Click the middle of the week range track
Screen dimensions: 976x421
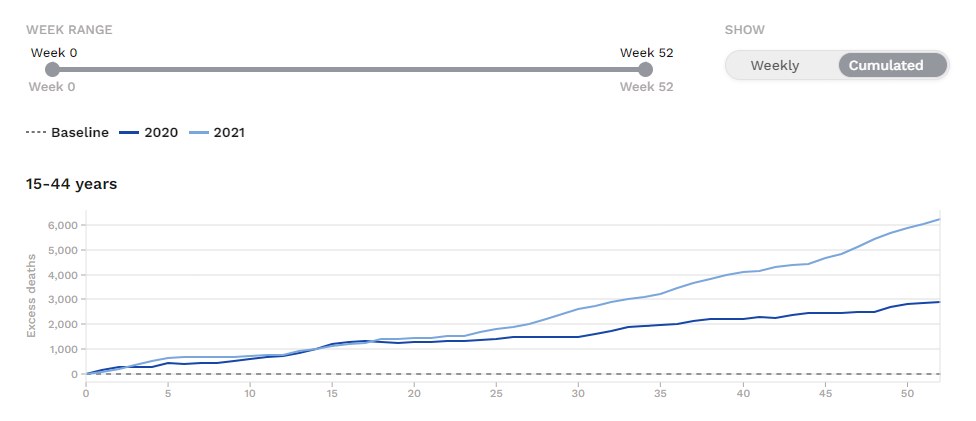point(349,69)
